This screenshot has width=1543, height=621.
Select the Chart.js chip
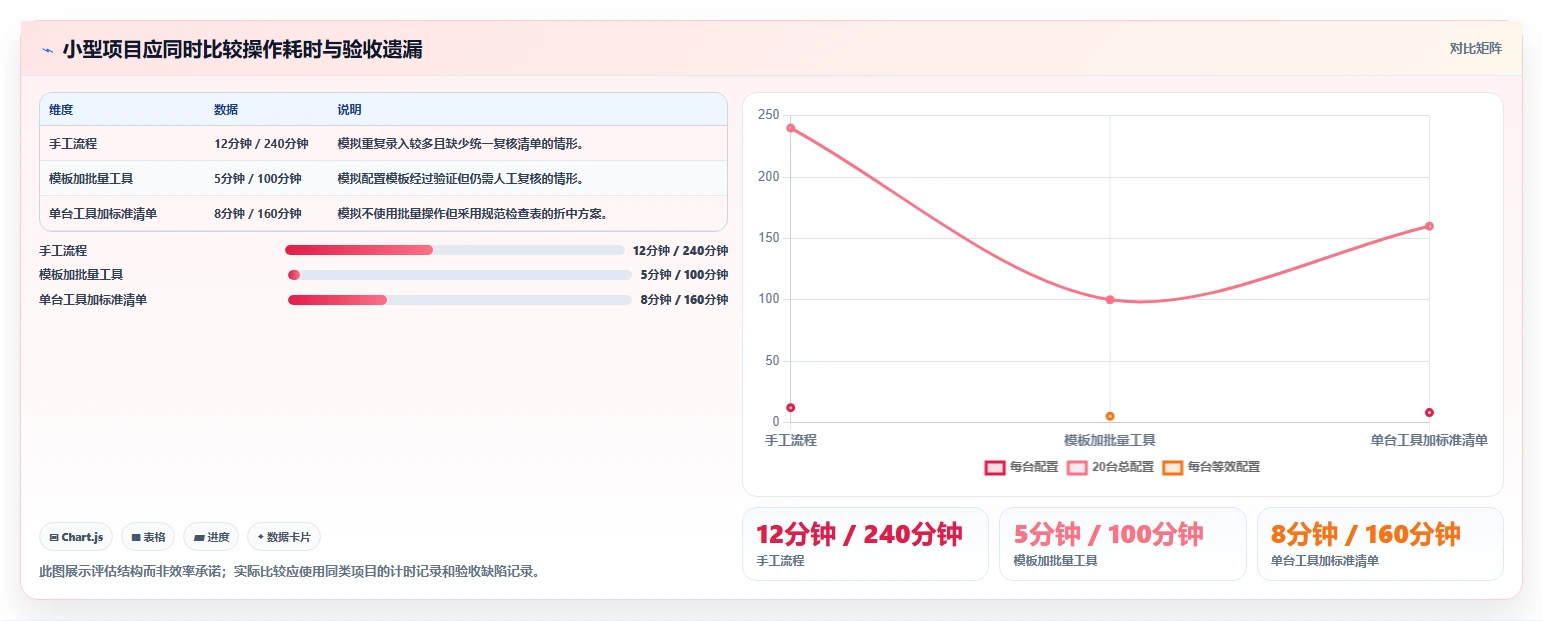[77, 537]
